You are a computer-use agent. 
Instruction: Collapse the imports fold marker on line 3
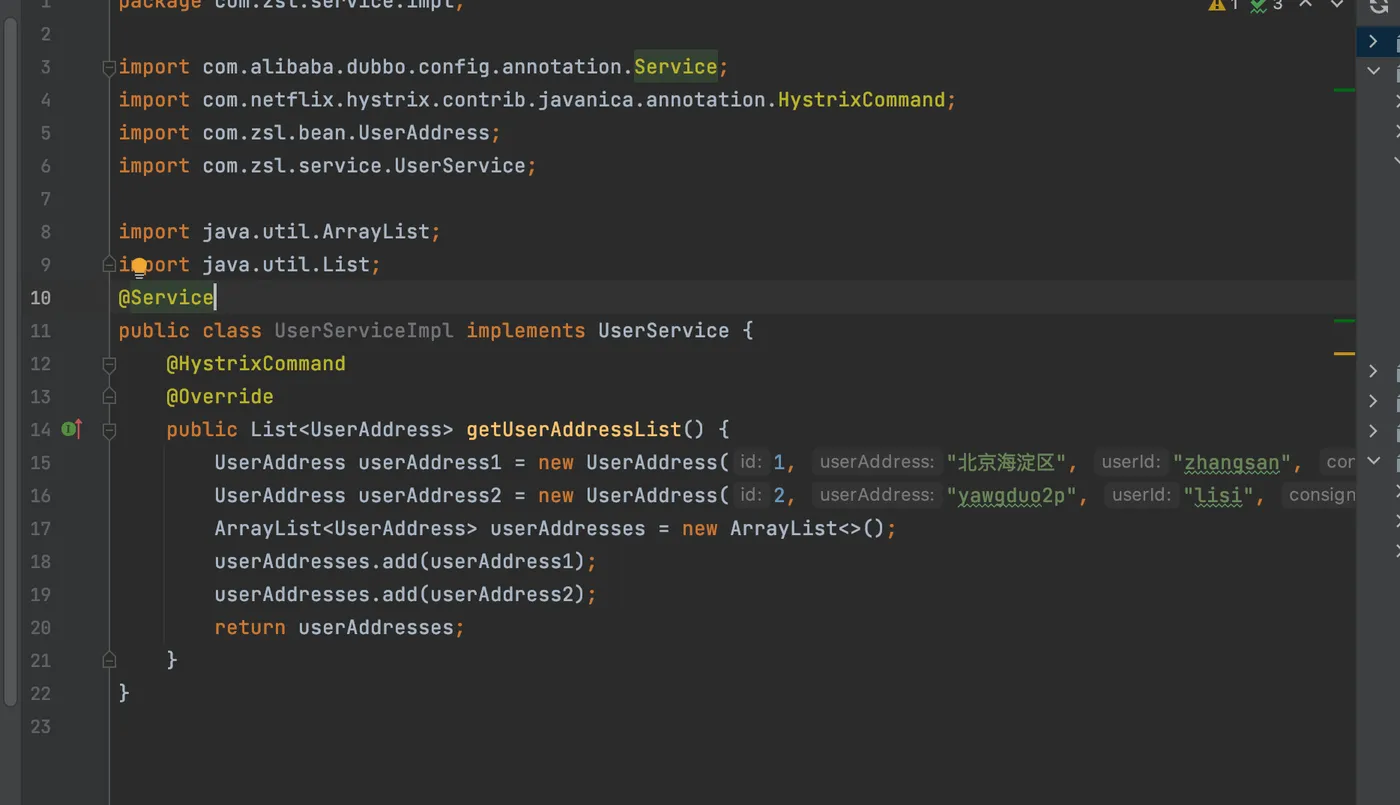[109, 68]
